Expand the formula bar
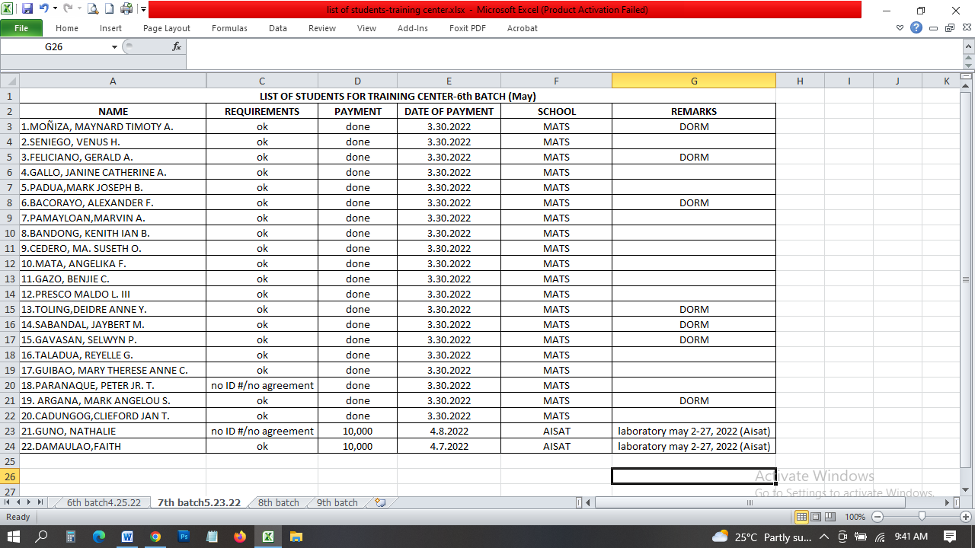The image size is (977, 550). (x=968, y=47)
